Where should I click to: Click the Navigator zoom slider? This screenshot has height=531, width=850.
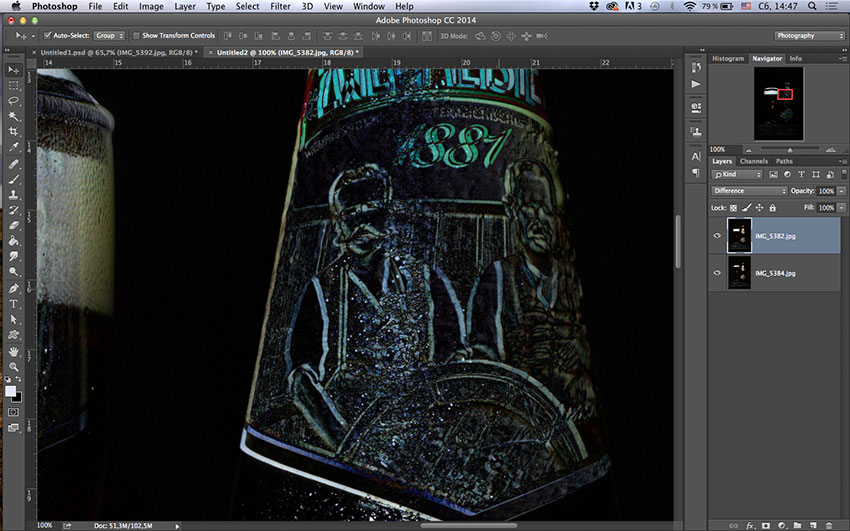point(790,150)
